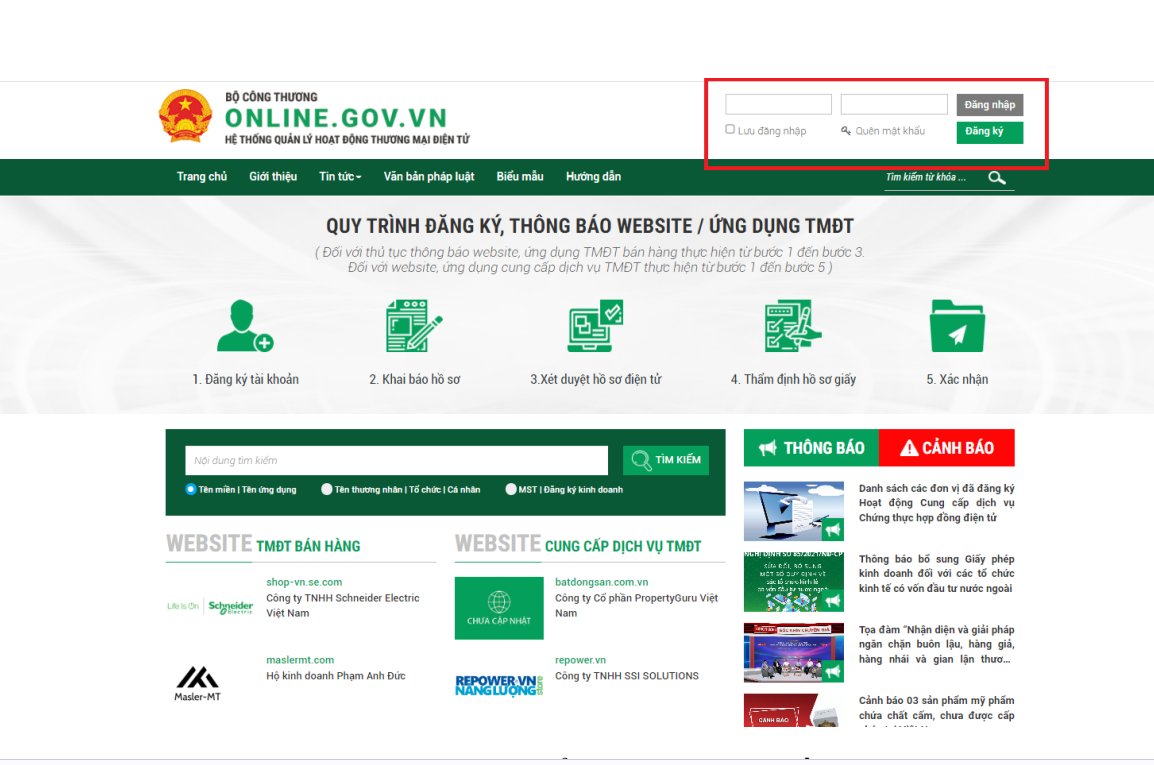This screenshot has width=1154, height=765.
Task: Click the header search magnifier icon
Action: tap(997, 178)
